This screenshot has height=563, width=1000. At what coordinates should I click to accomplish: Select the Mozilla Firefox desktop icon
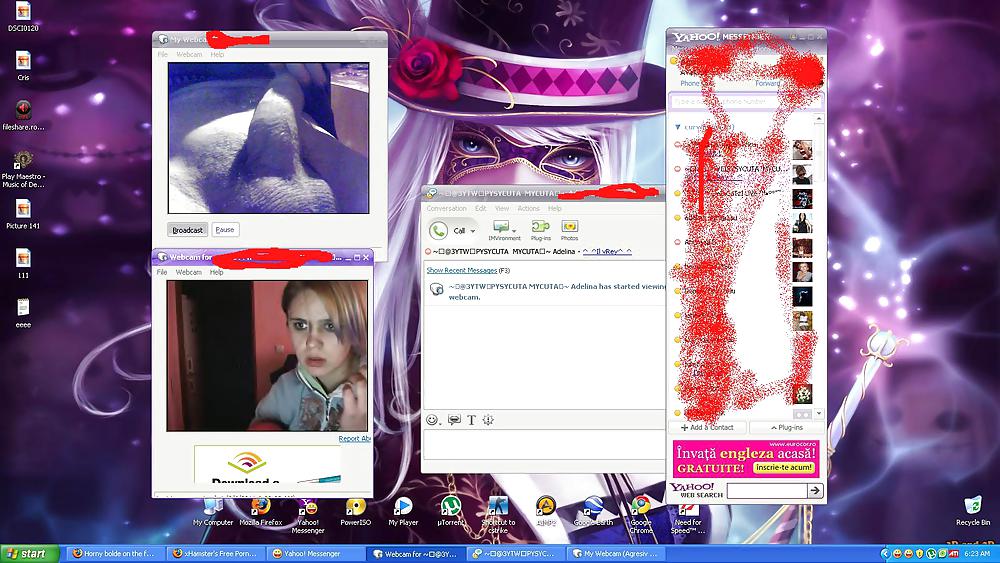click(260, 511)
